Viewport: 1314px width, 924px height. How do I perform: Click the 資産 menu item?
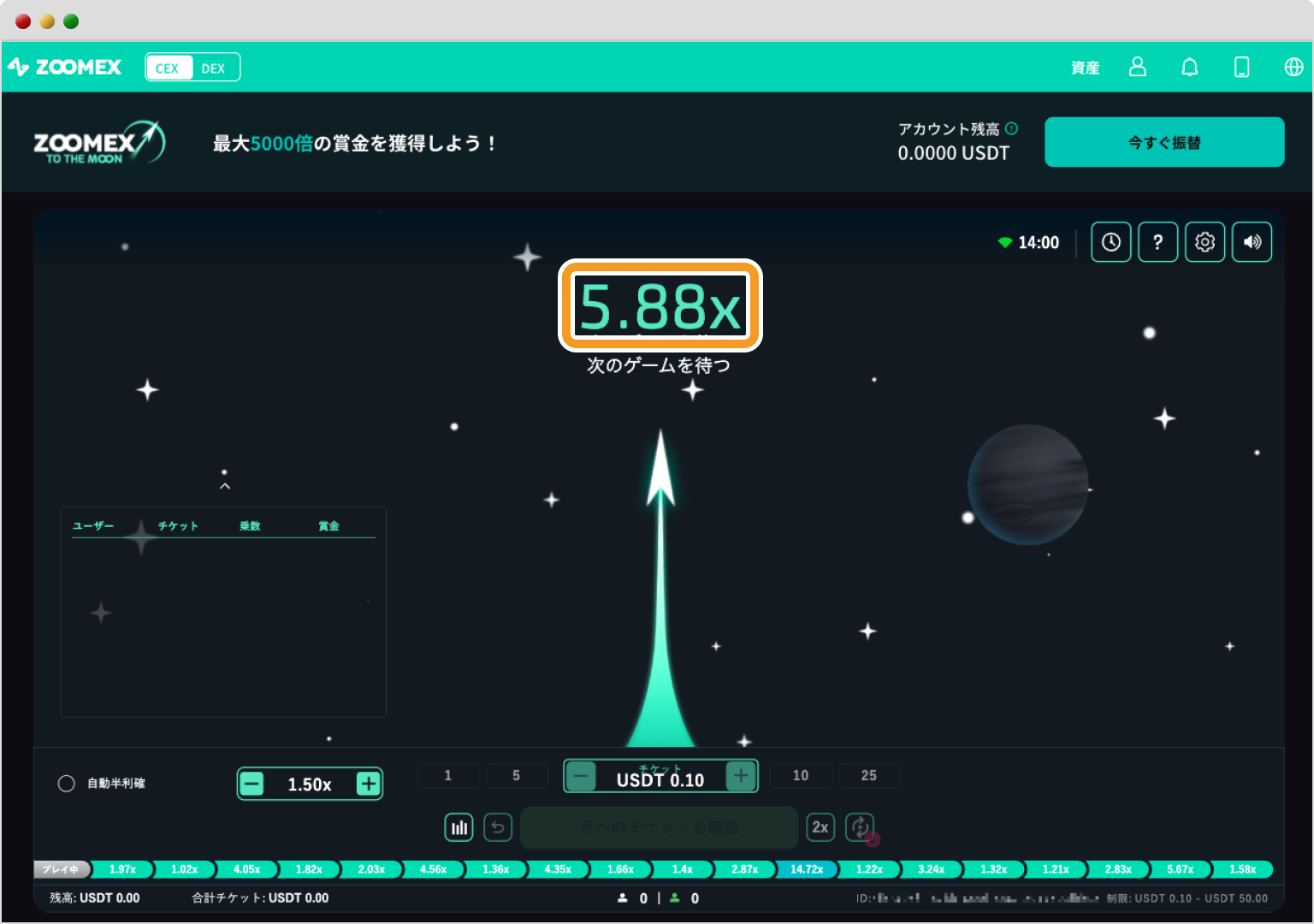(1084, 67)
